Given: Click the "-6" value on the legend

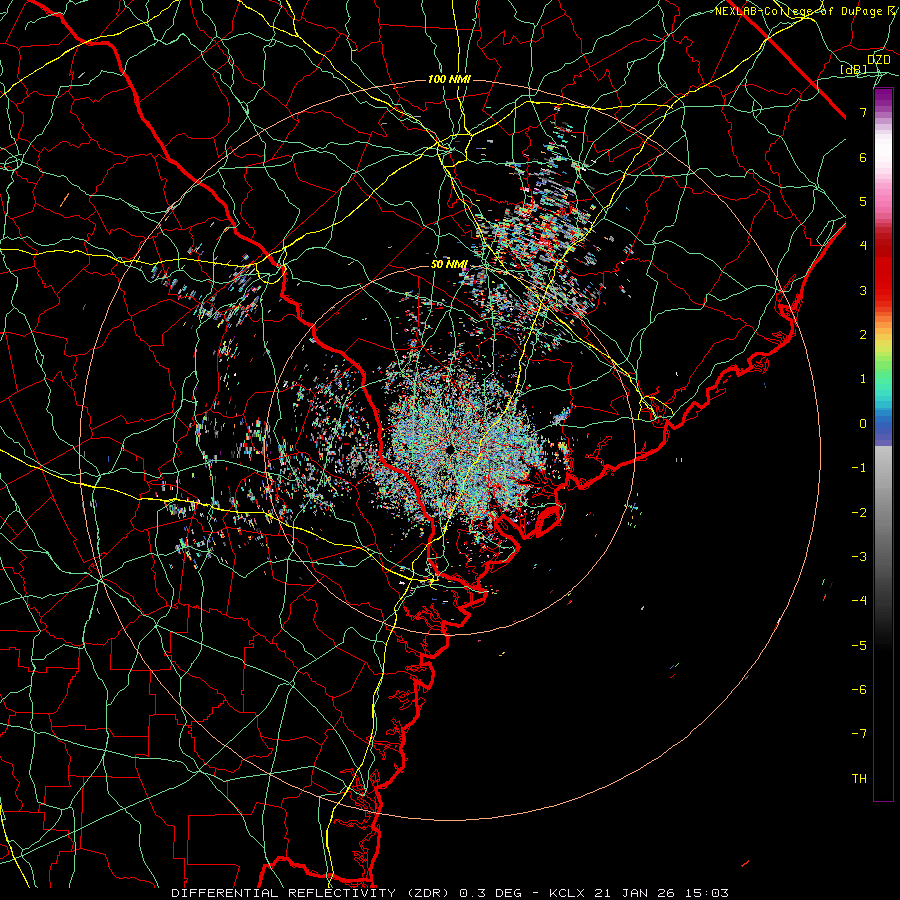Looking at the screenshot, I should (x=859, y=690).
